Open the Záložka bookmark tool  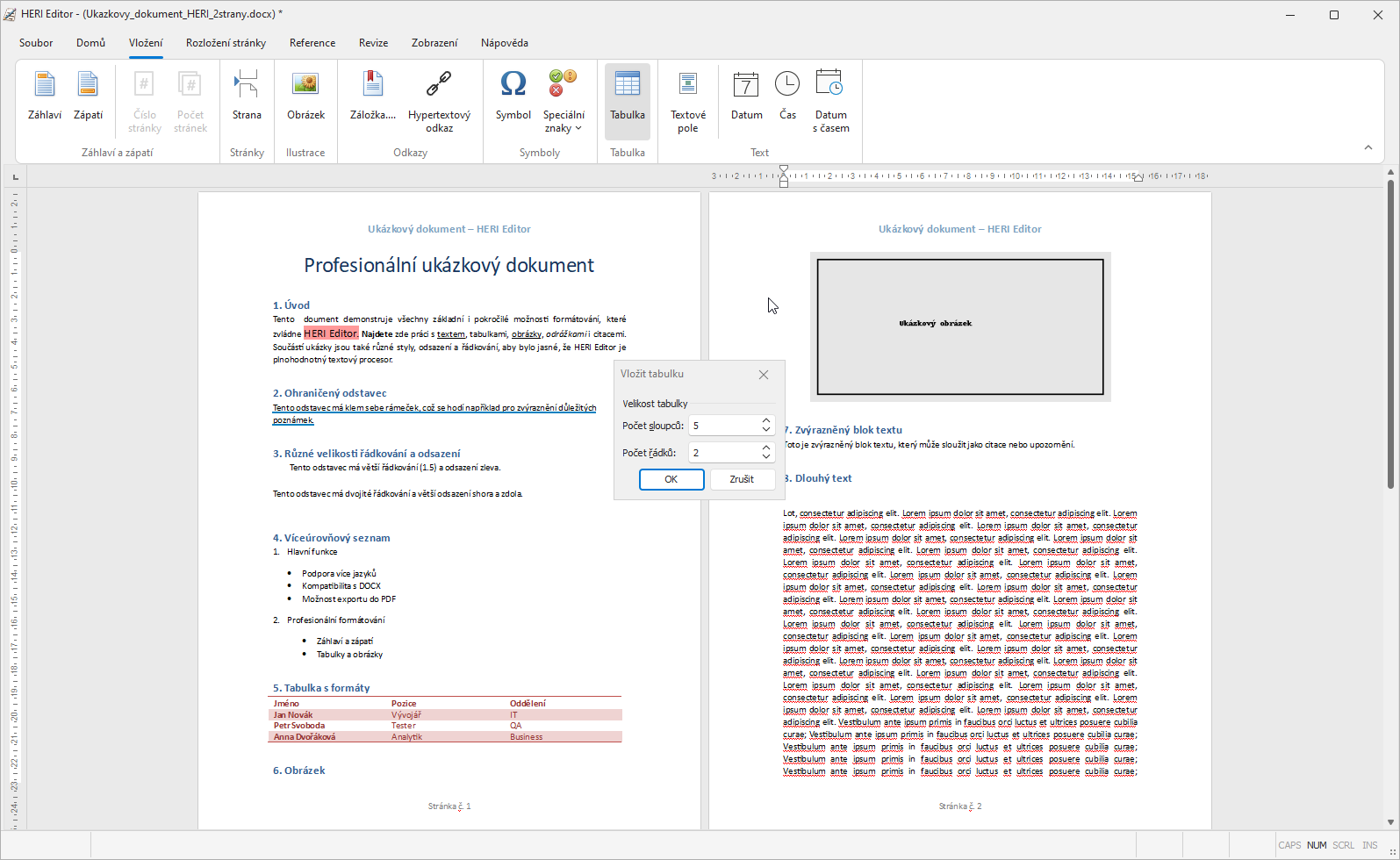click(372, 95)
